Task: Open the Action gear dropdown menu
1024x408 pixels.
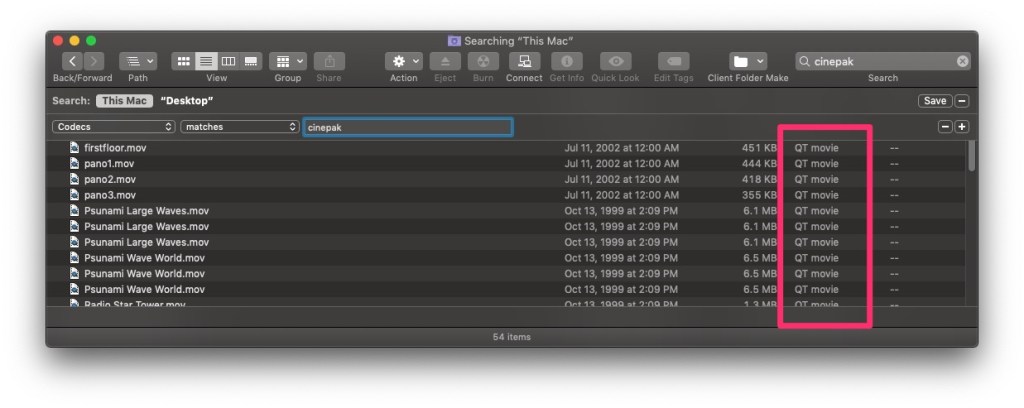Action: pyautogui.click(x=405, y=61)
